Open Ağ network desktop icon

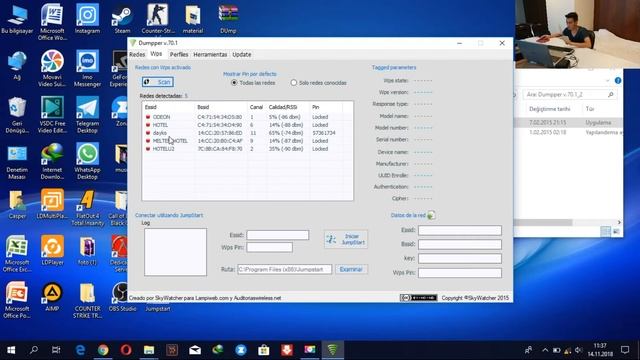pos(17,65)
